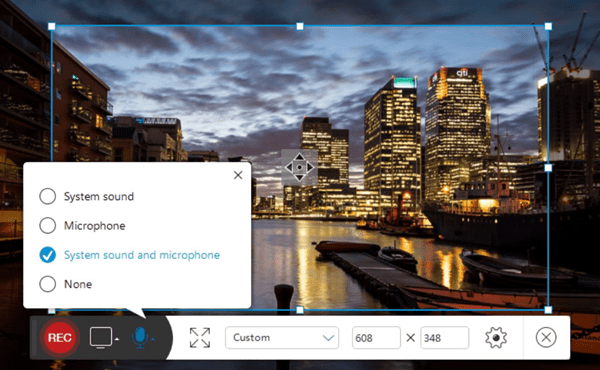The height and width of the screenshot is (370, 600).
Task: Click the top-right corner selection handle
Action: 548,26
